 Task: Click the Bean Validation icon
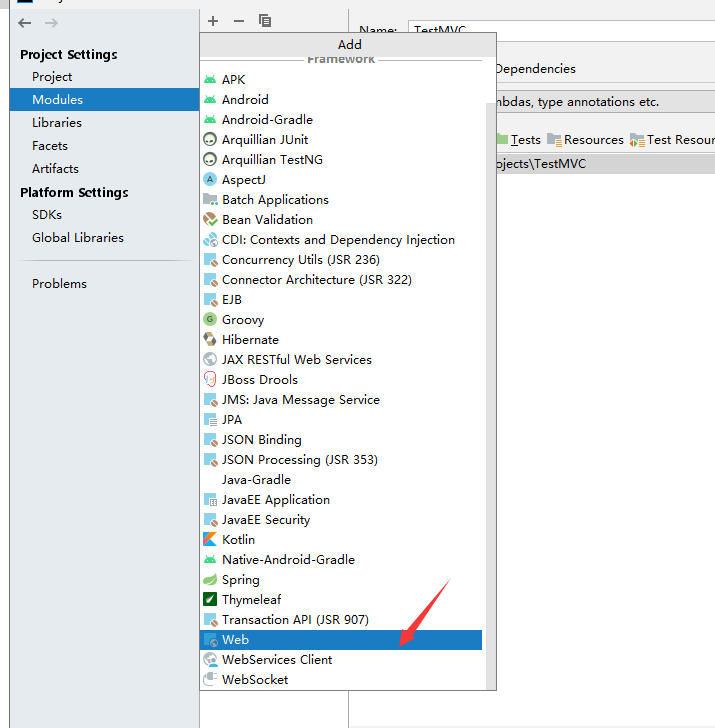pos(210,219)
